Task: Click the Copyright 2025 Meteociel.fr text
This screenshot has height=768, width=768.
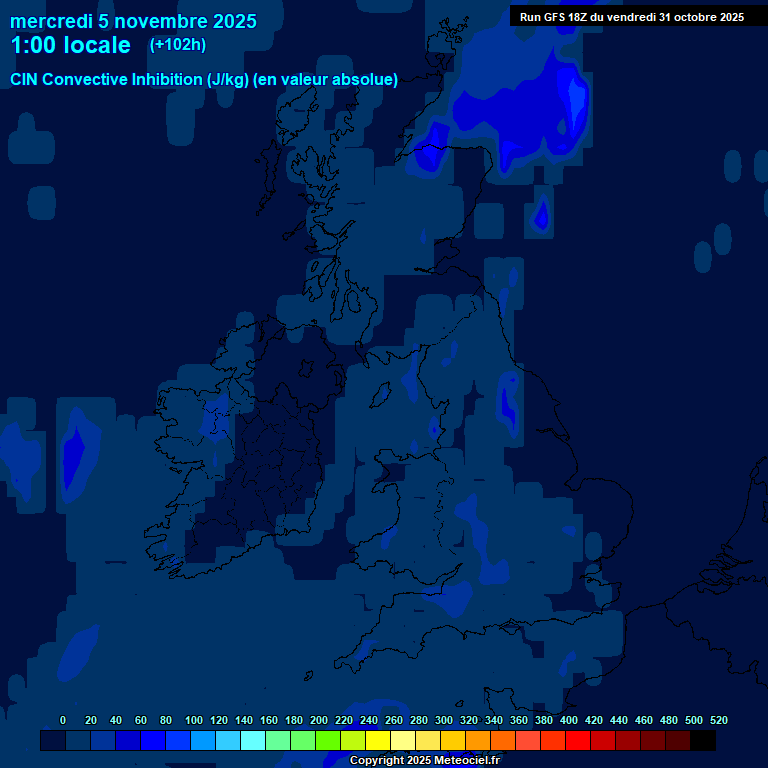Action: click(424, 760)
